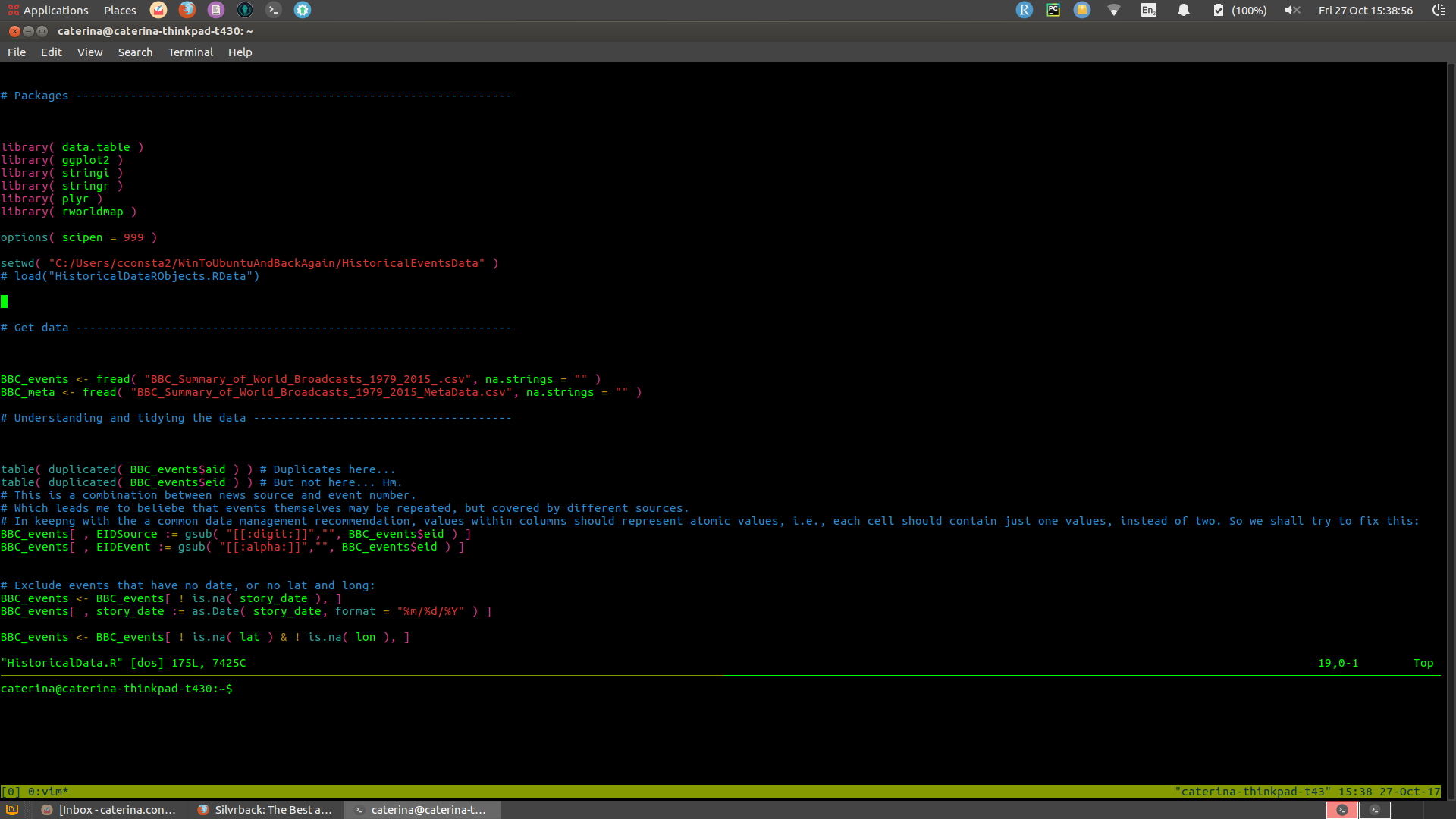Click Help menu in terminal window

pyautogui.click(x=240, y=52)
